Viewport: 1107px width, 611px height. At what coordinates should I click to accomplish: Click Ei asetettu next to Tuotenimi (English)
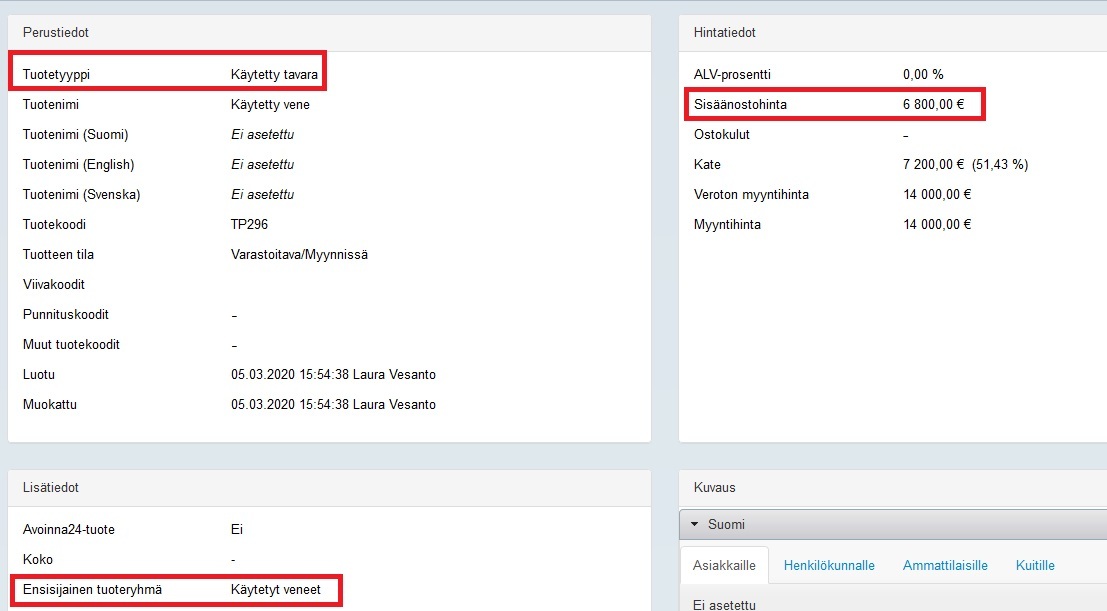tap(262, 164)
